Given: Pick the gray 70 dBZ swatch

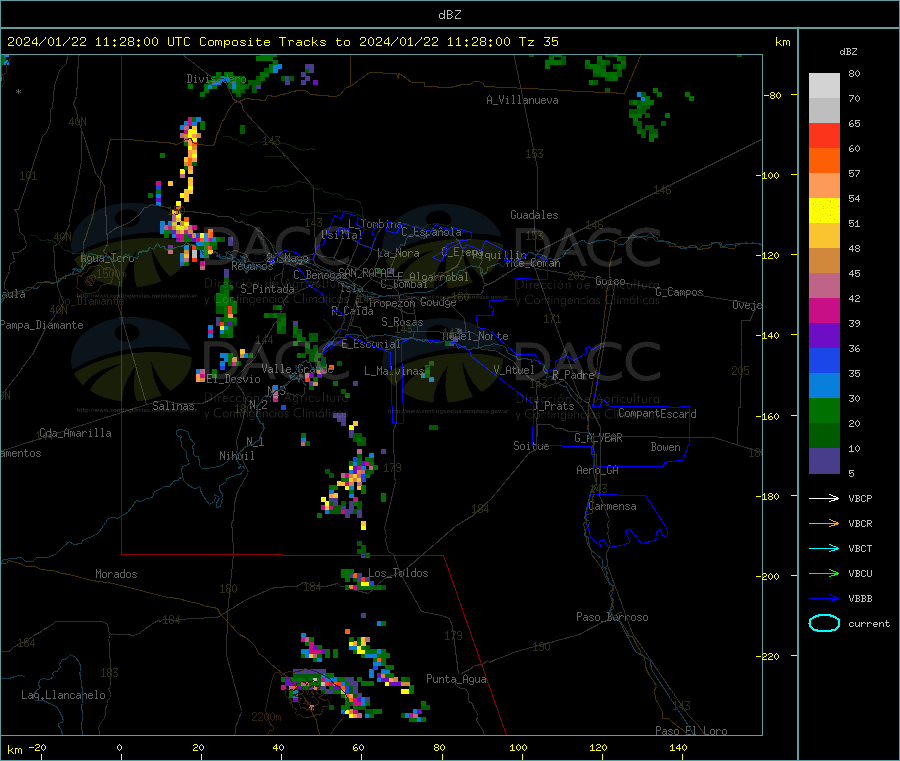Looking at the screenshot, I should point(824,111).
